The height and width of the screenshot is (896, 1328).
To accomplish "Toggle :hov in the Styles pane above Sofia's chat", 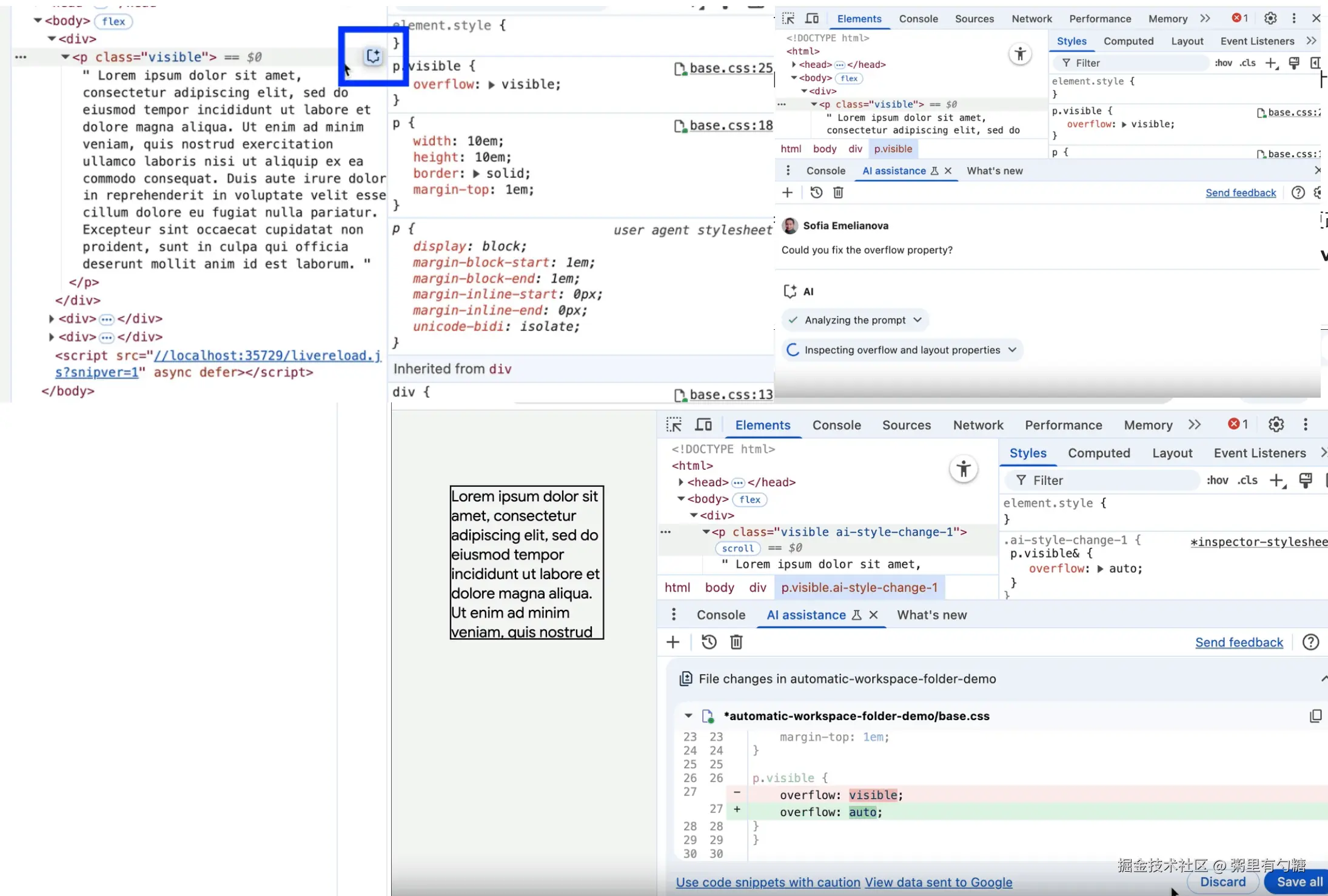I will tap(1223, 63).
